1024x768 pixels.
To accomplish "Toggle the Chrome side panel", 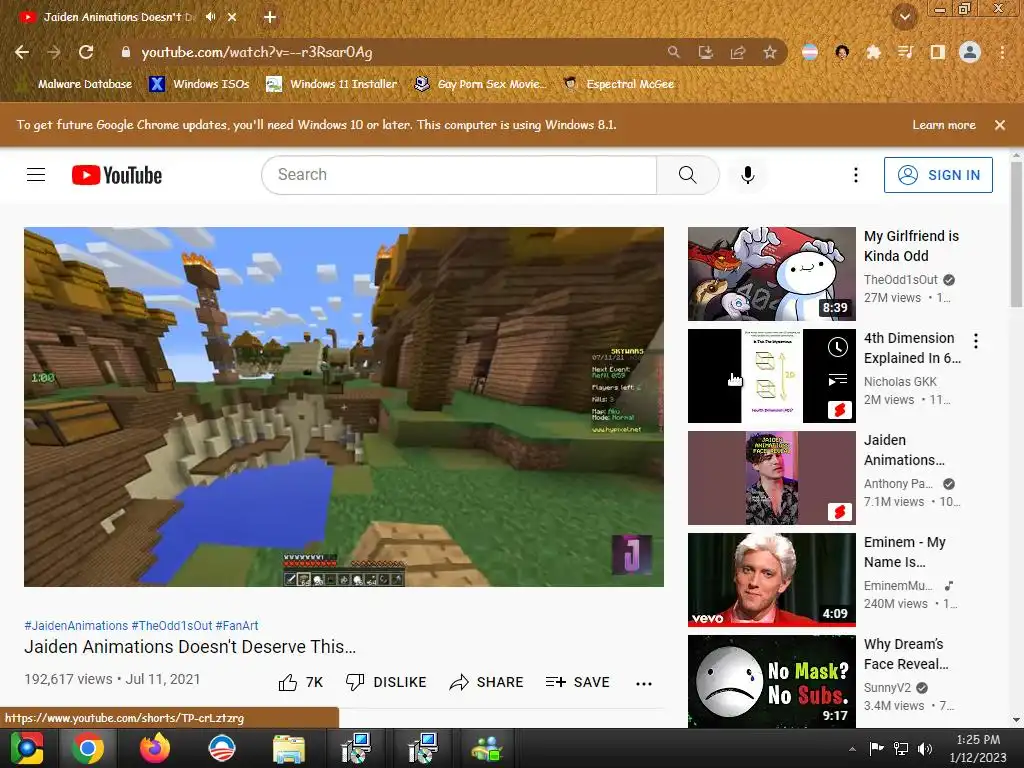I will 938,52.
